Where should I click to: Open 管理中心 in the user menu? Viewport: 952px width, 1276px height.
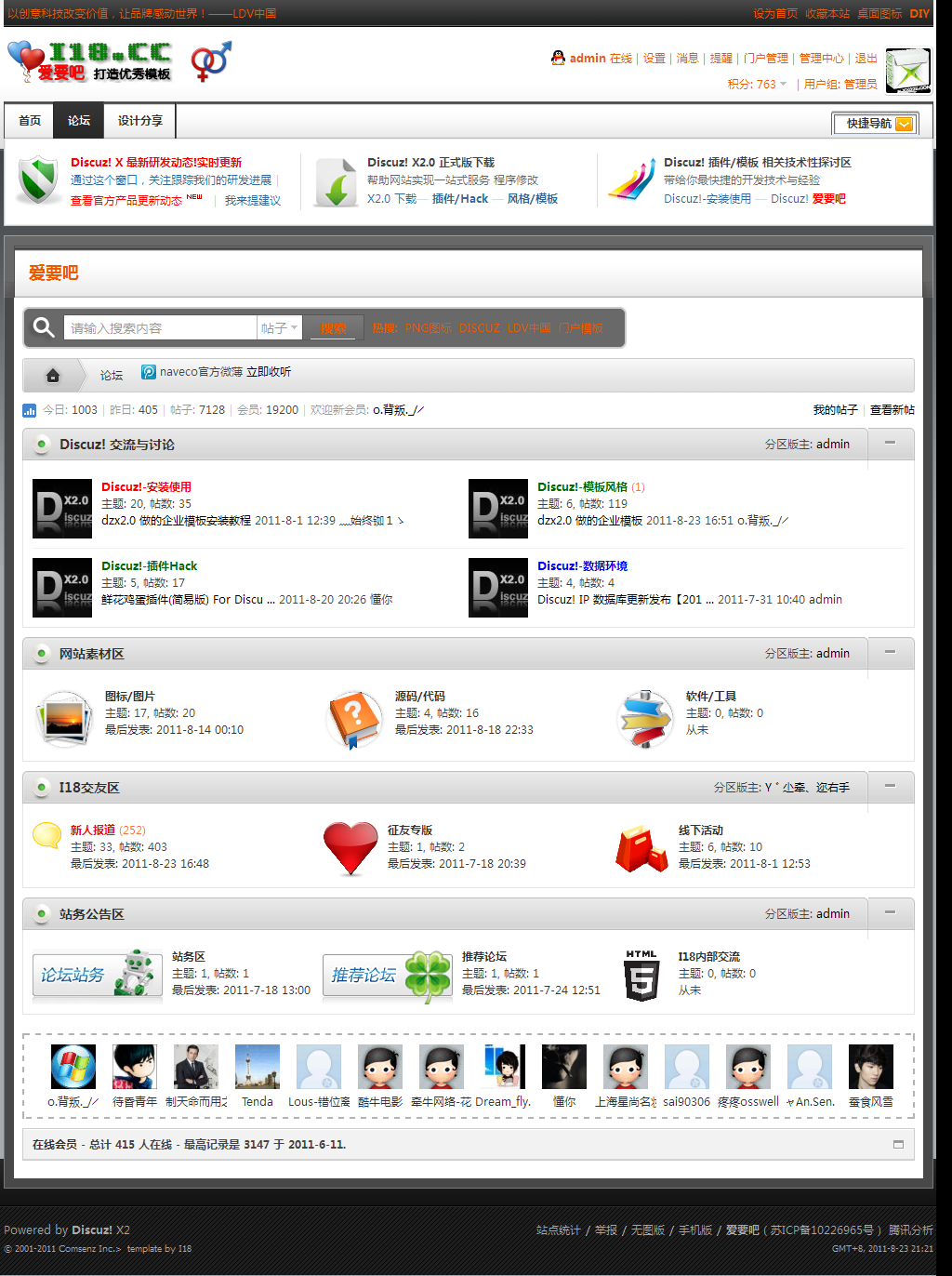pyautogui.click(x=822, y=58)
